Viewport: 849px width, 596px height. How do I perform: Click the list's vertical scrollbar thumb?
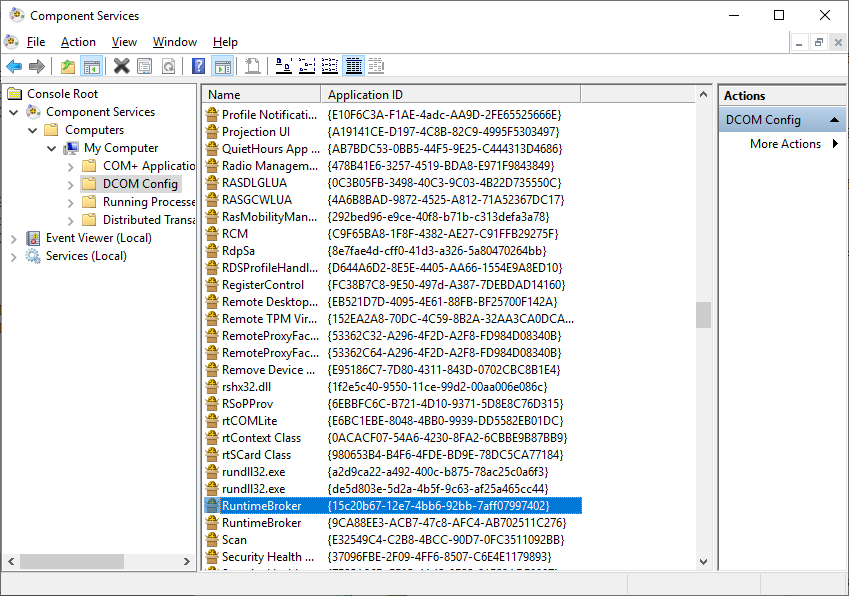tap(703, 315)
